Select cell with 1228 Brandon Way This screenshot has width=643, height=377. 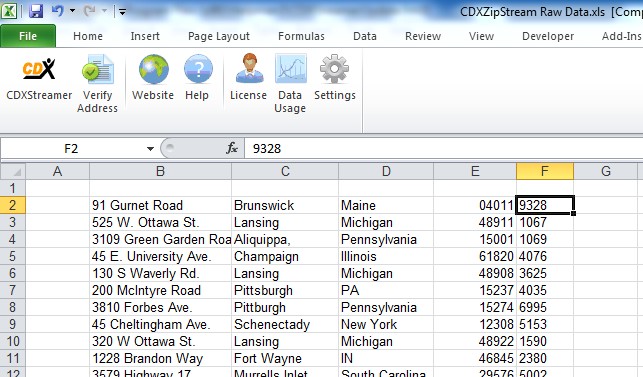pos(160,358)
